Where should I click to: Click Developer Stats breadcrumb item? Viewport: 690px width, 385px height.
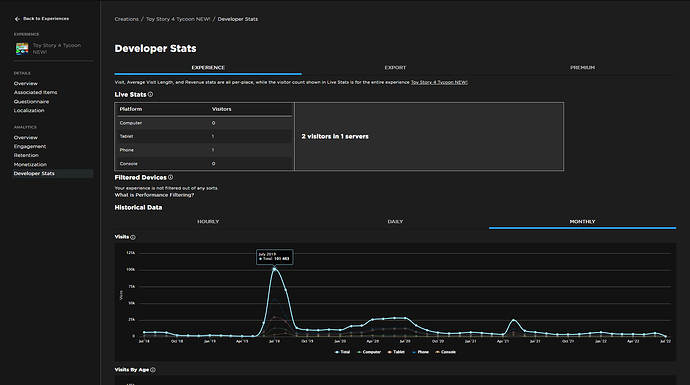click(238, 19)
